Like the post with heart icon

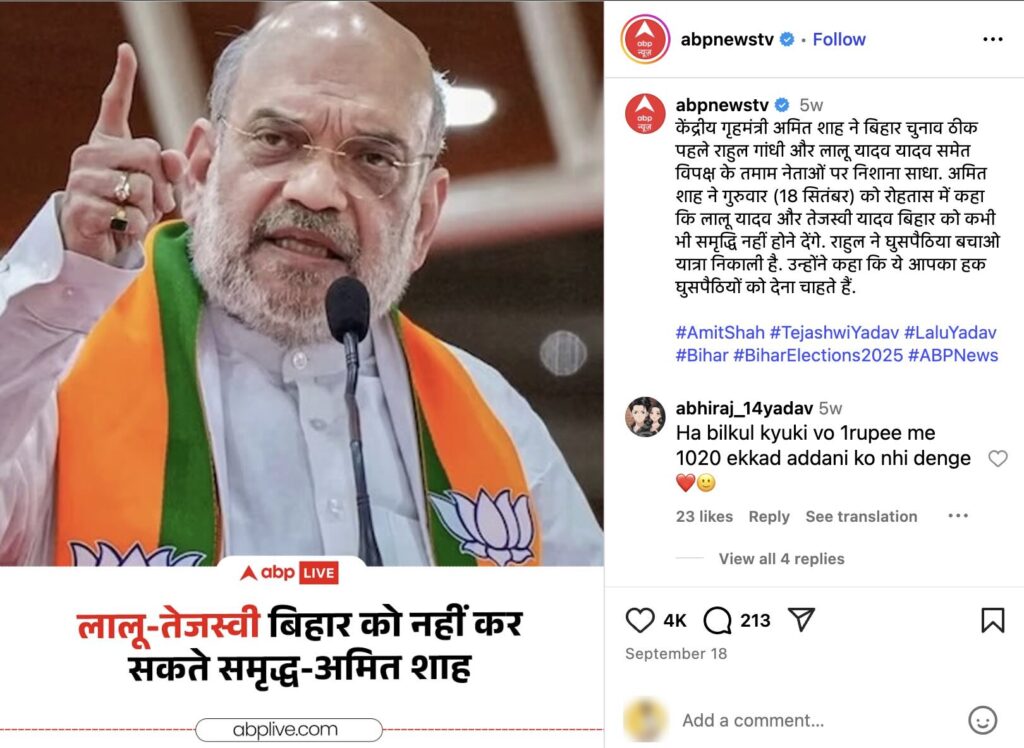[639, 620]
